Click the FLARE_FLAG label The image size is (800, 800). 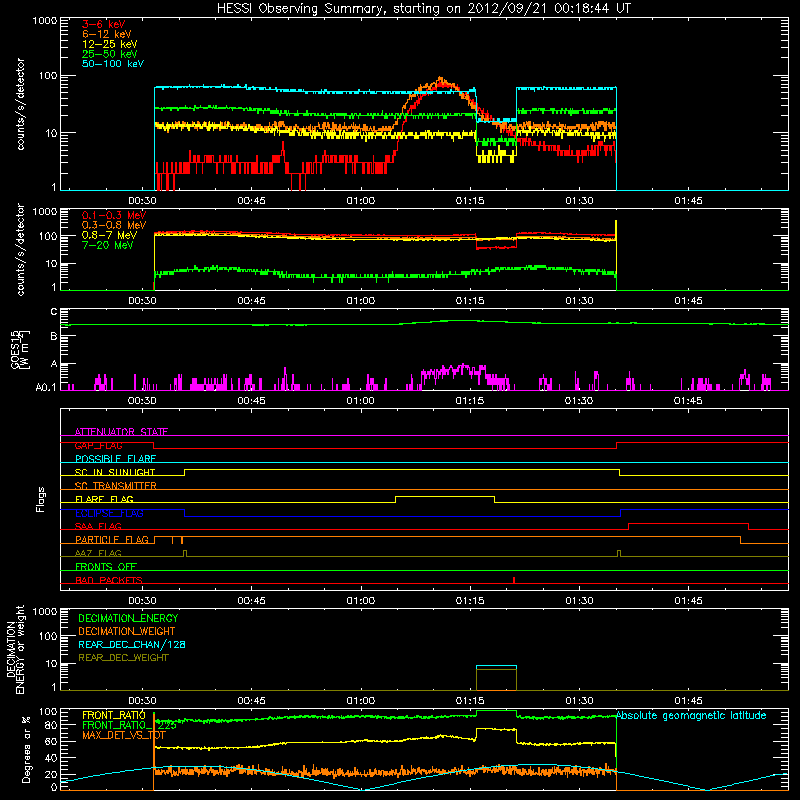pyautogui.click(x=104, y=499)
